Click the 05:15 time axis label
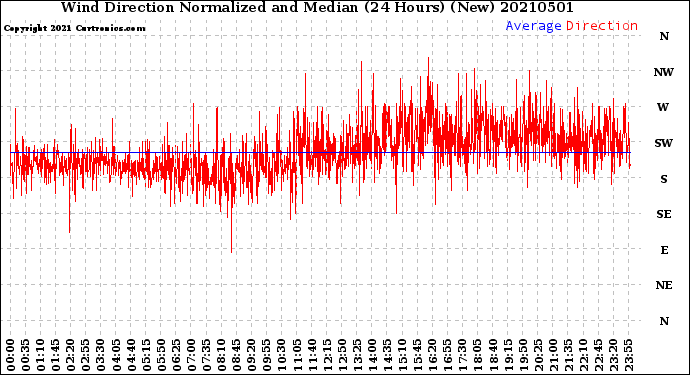This screenshot has width=690, height=375. pos(146,355)
